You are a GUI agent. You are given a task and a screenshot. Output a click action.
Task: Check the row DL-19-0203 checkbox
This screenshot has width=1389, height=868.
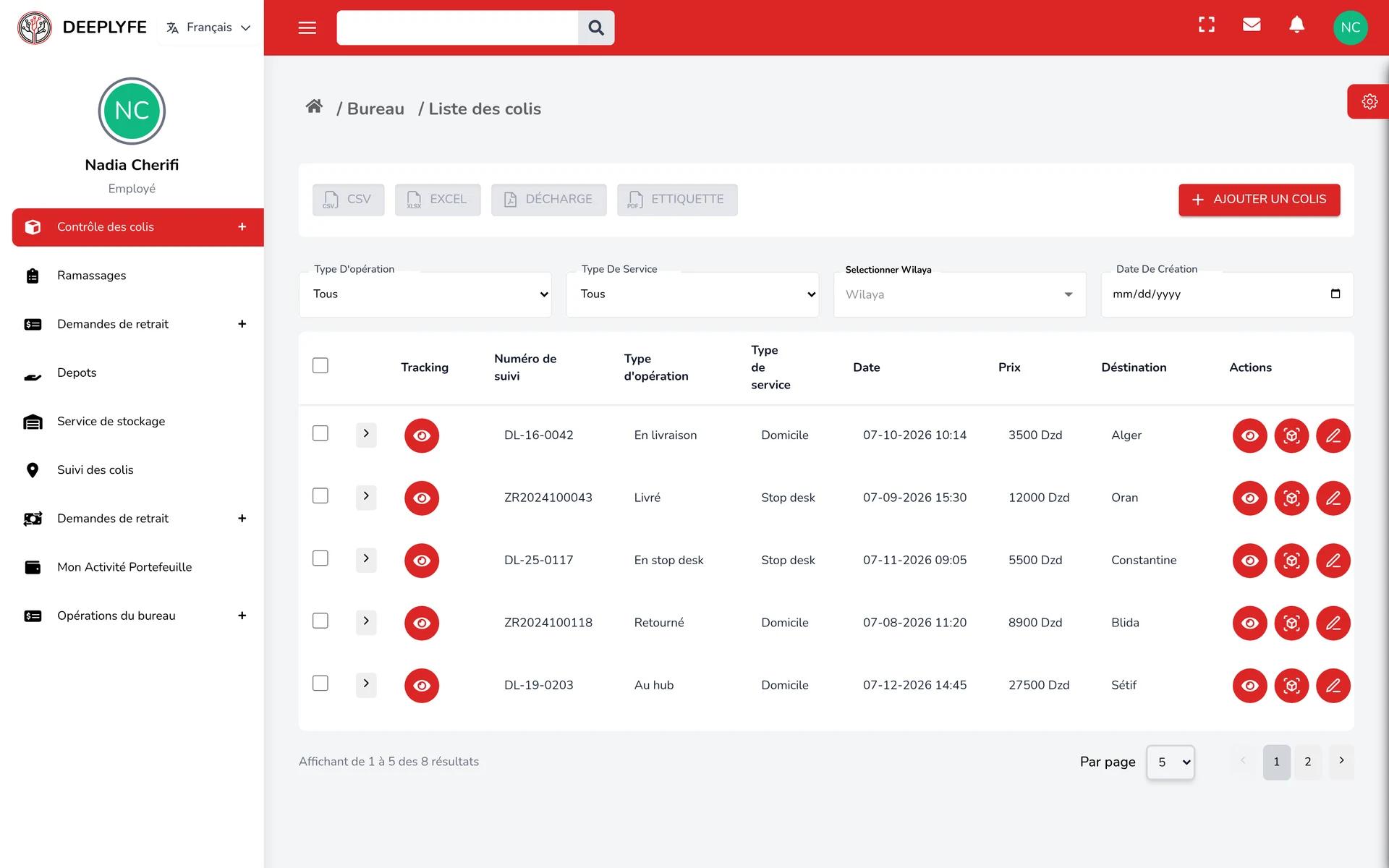[320, 684]
